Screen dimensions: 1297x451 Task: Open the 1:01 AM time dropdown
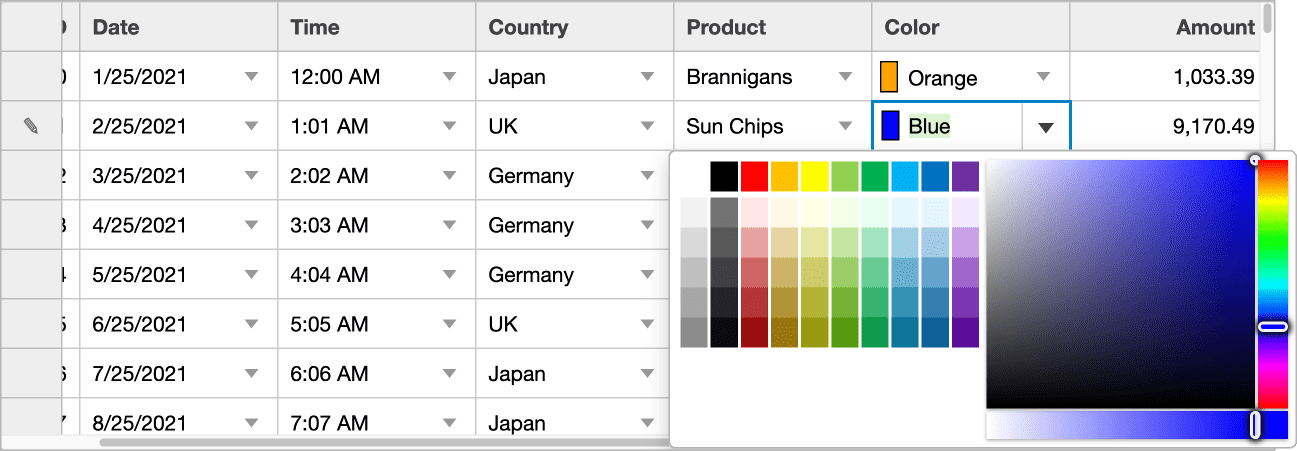[x=450, y=126]
